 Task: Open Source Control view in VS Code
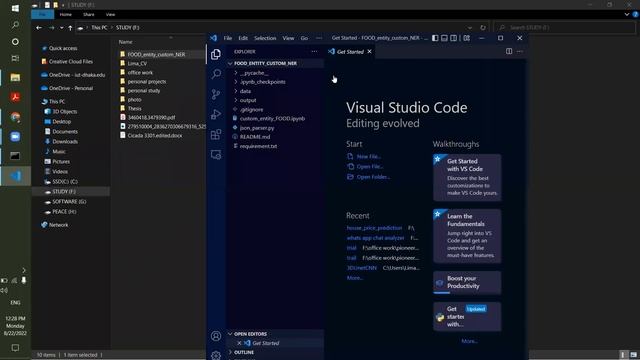pyautogui.click(x=216, y=94)
